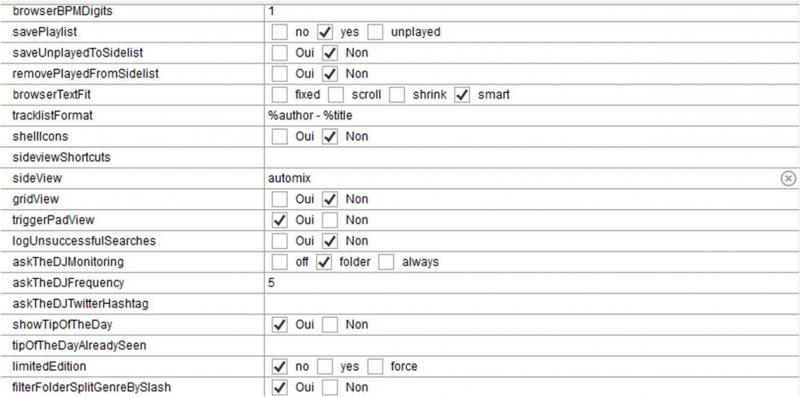Choose scroll for browserTextFit
This screenshot has height=397, width=800.
click(x=336, y=95)
